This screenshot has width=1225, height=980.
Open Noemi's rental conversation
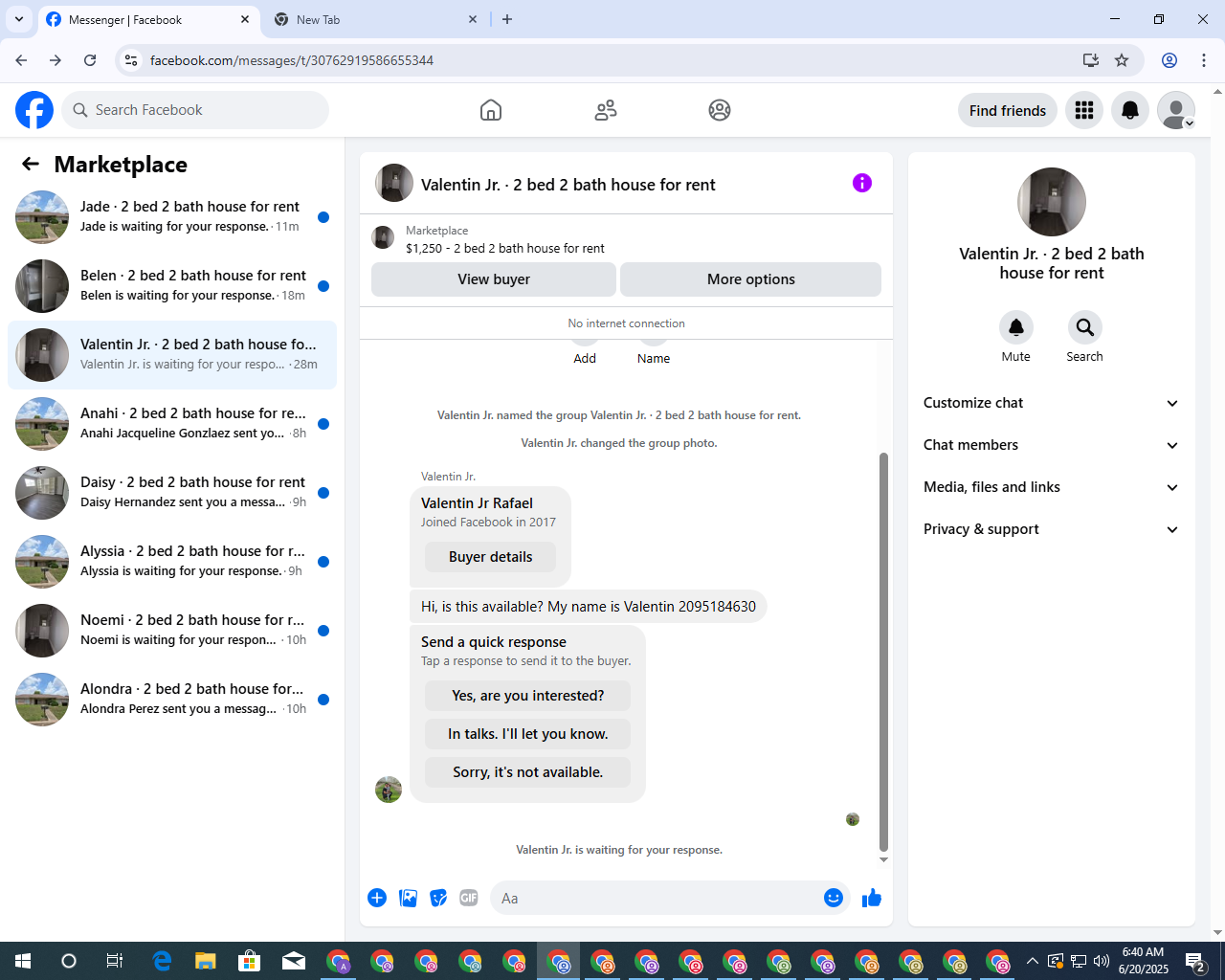pyautogui.click(x=172, y=631)
